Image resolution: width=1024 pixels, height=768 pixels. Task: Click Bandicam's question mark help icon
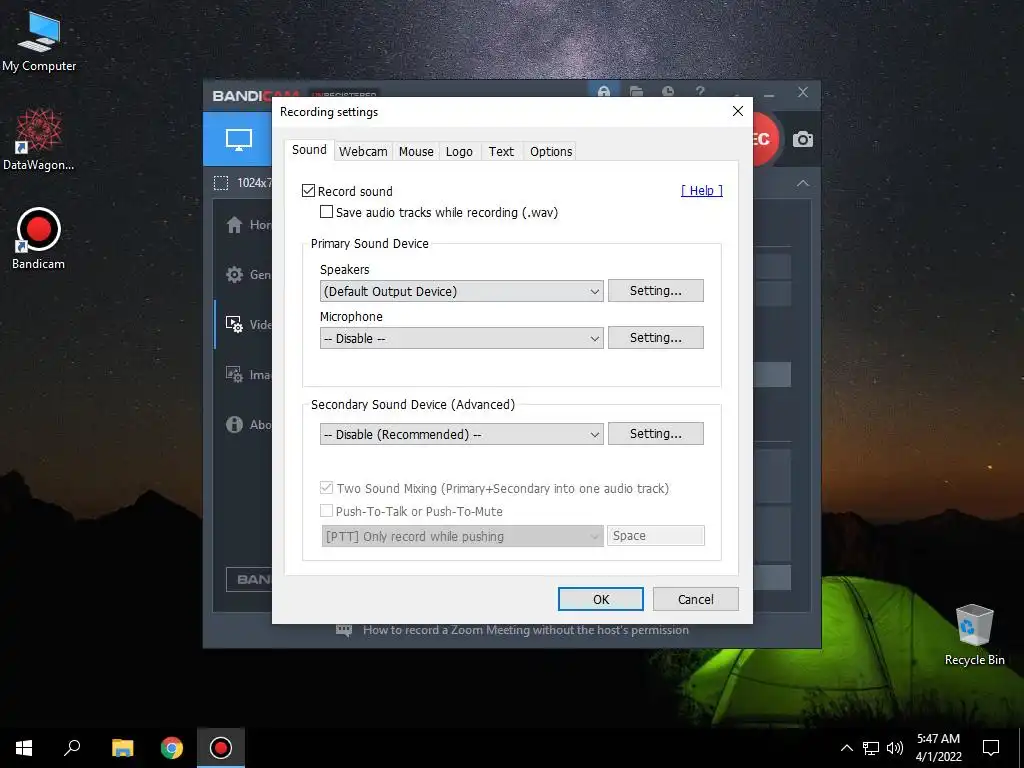700,91
